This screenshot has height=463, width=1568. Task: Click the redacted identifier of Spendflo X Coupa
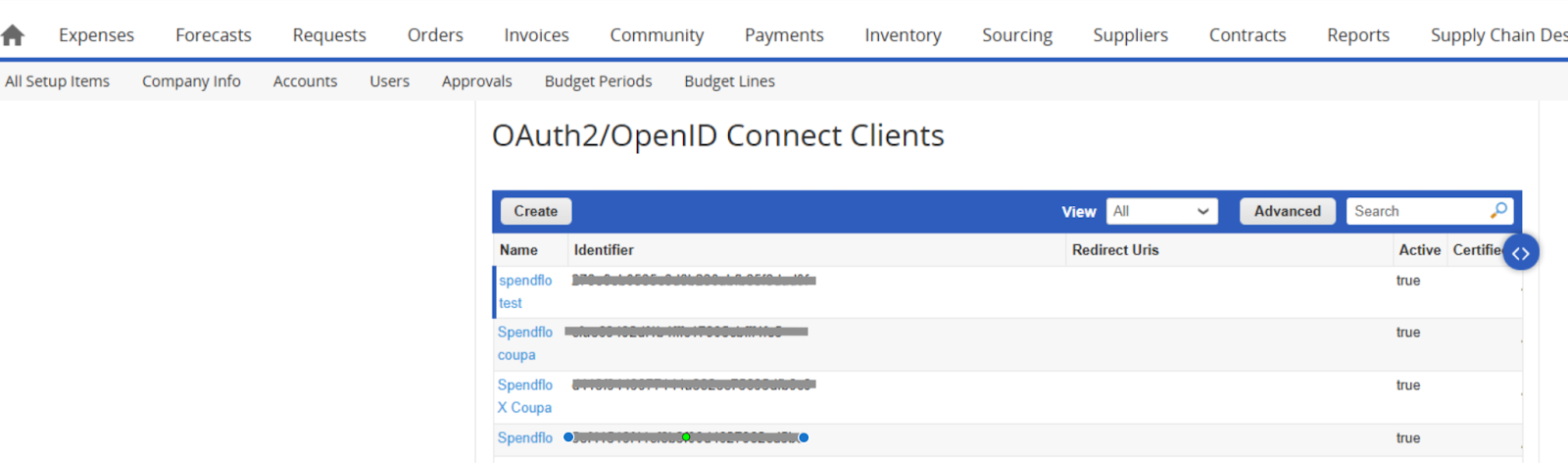tap(694, 385)
